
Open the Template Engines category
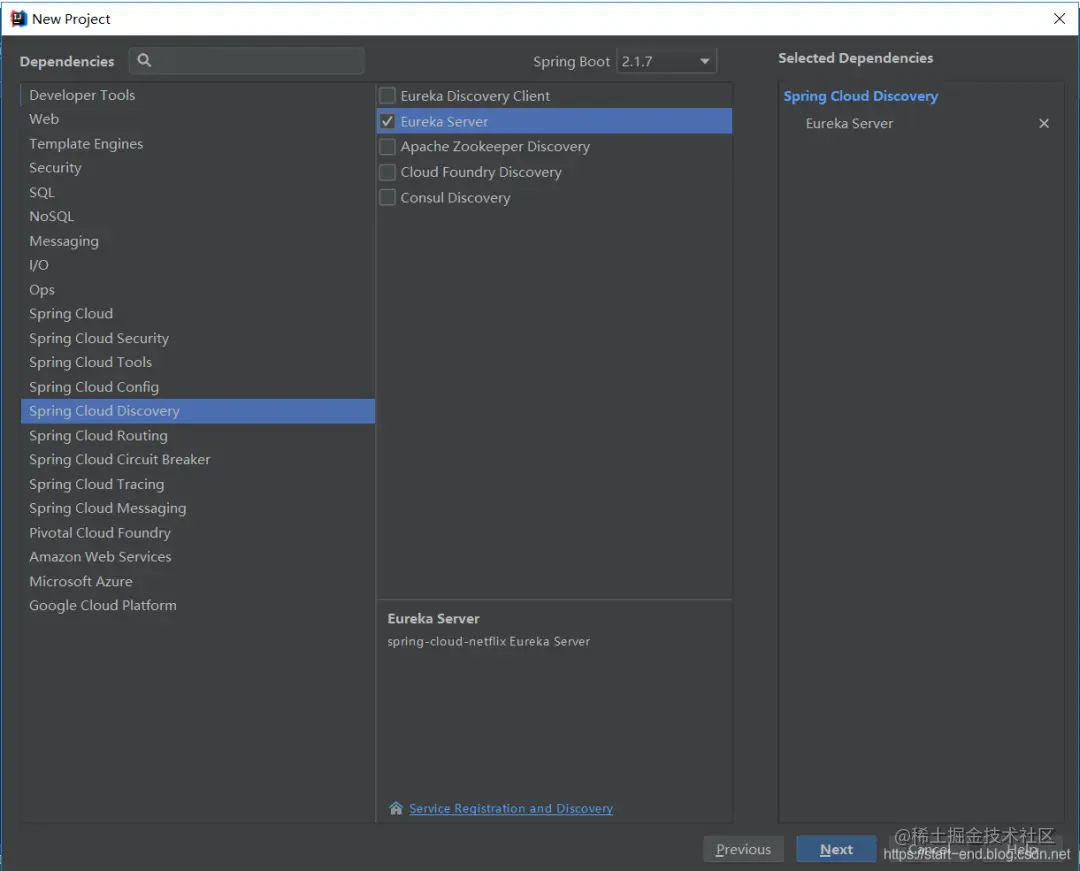pos(198,144)
